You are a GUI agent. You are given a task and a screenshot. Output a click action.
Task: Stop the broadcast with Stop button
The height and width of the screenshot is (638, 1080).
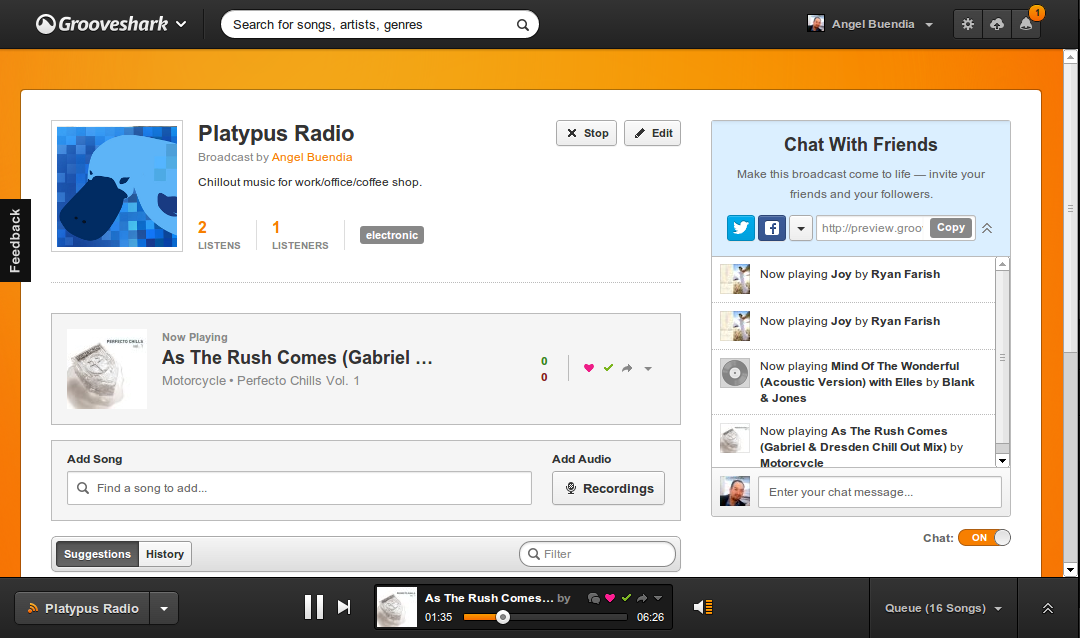click(586, 133)
